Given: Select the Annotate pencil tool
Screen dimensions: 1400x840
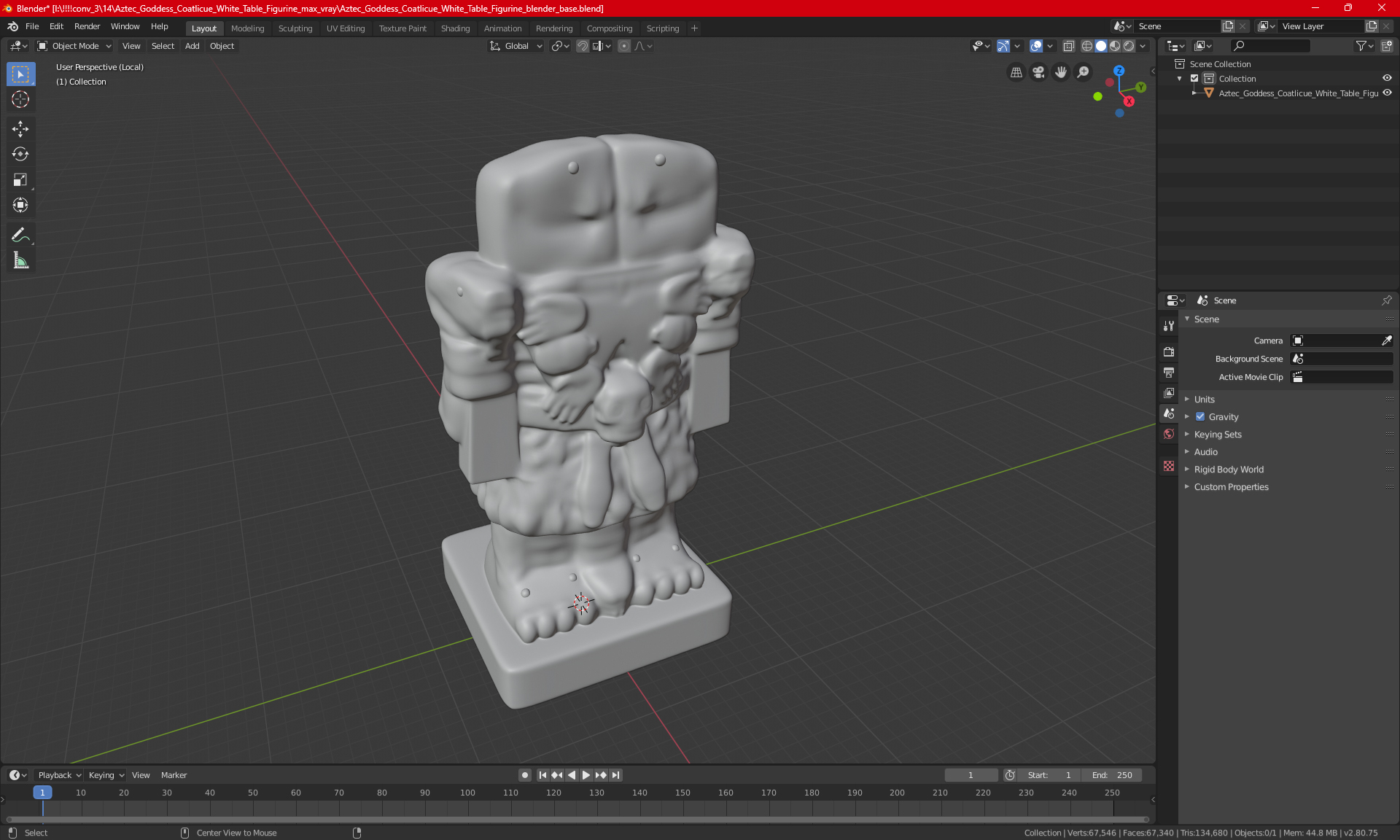Looking at the screenshot, I should (20, 235).
